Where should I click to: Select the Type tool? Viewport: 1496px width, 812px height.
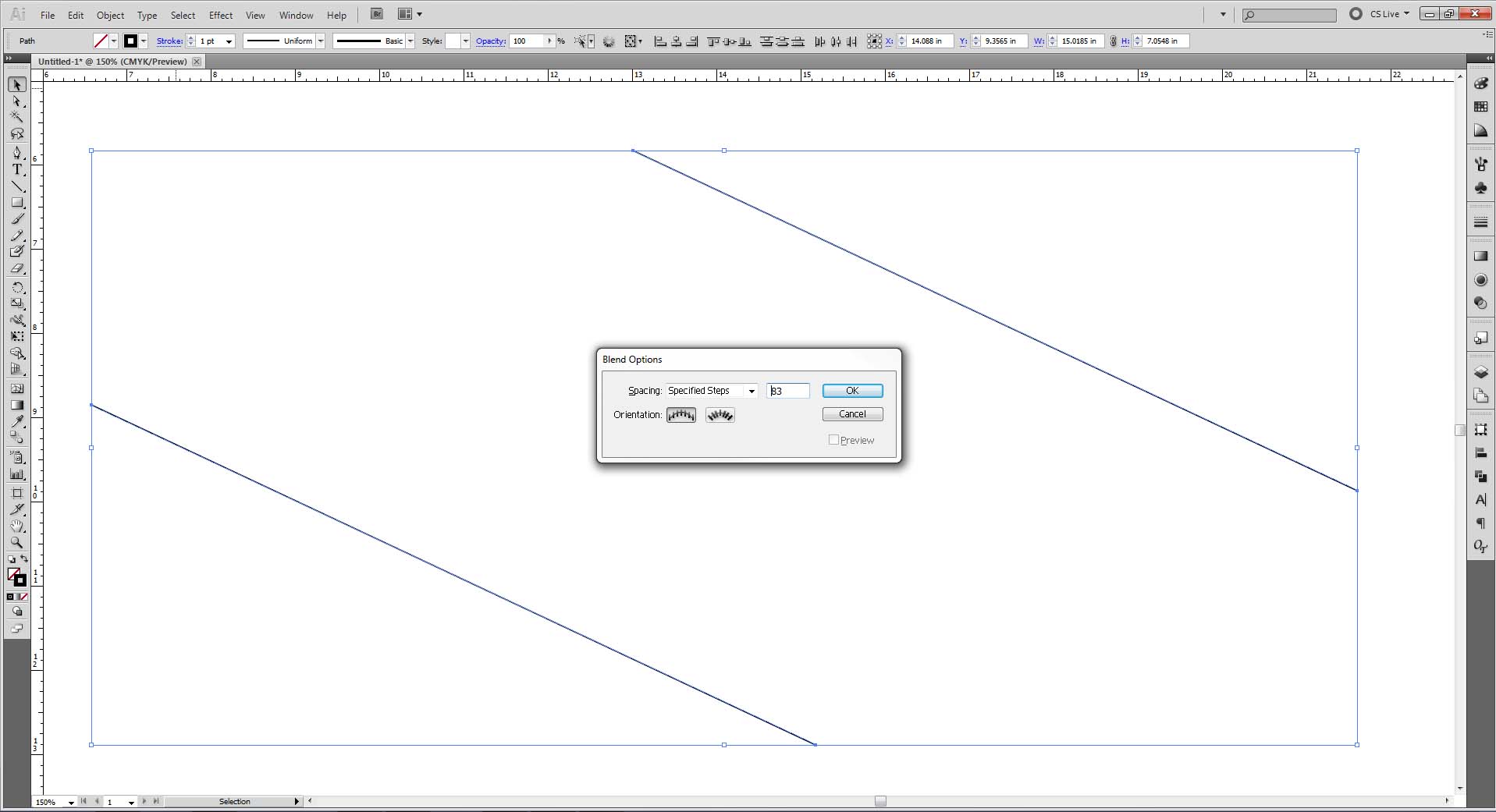(17, 169)
